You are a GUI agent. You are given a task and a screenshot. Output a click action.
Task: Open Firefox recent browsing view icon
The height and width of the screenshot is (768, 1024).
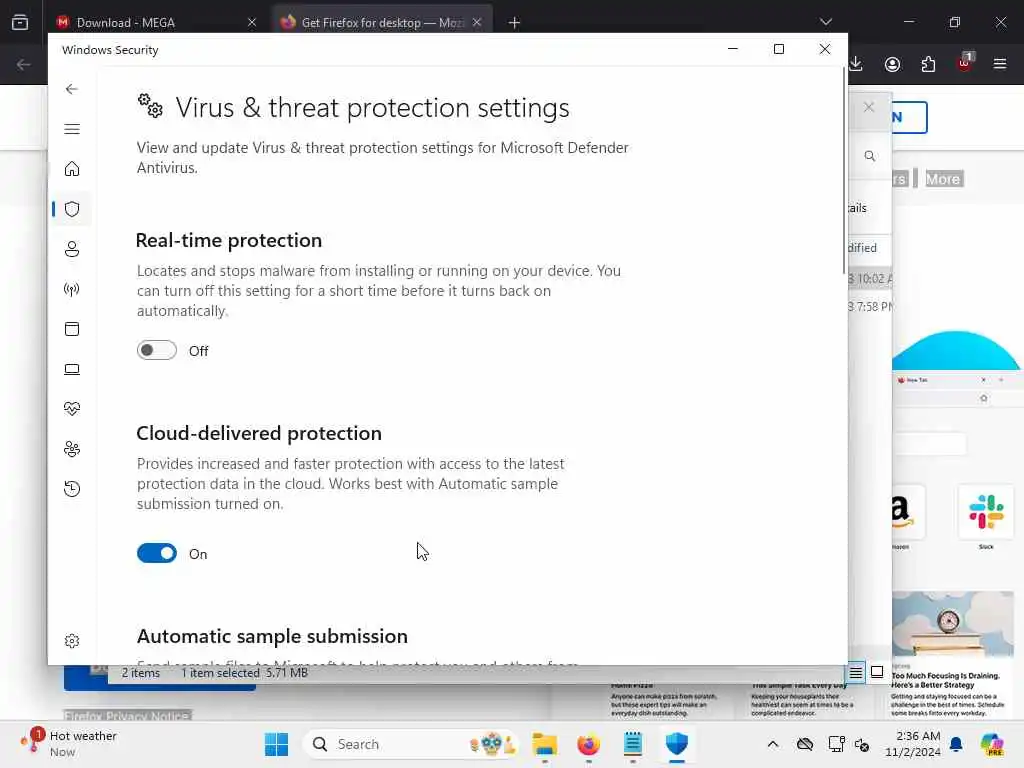pos(20,22)
